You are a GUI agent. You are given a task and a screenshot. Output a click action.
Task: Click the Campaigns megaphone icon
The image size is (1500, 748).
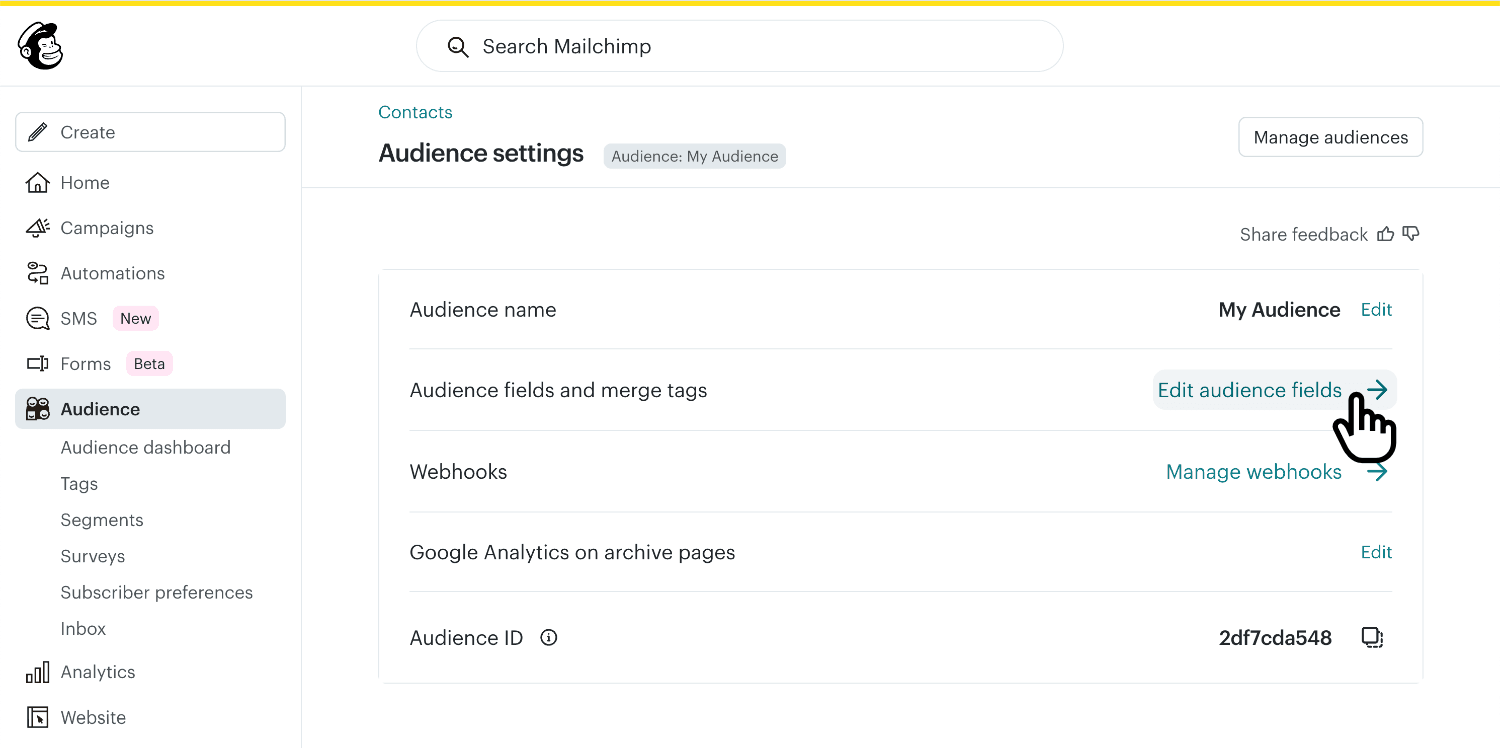(x=38, y=228)
